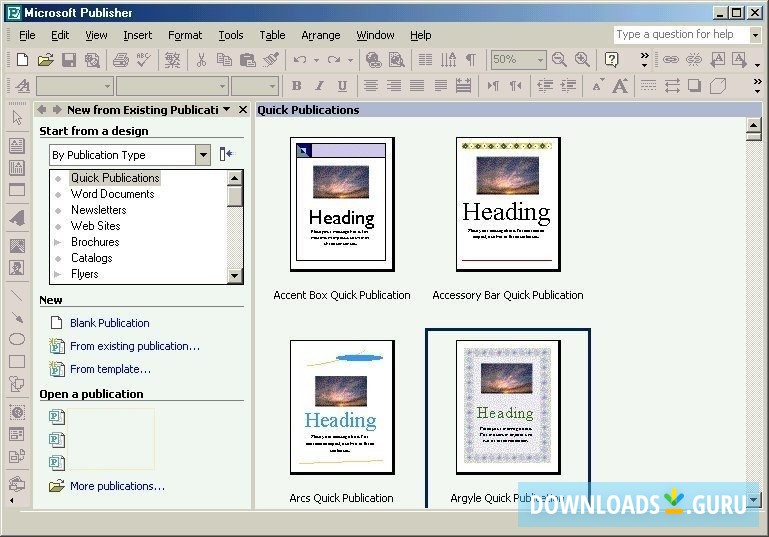Click the Undo arrow icon
Viewport: 769px width, 537px height.
tap(300, 60)
